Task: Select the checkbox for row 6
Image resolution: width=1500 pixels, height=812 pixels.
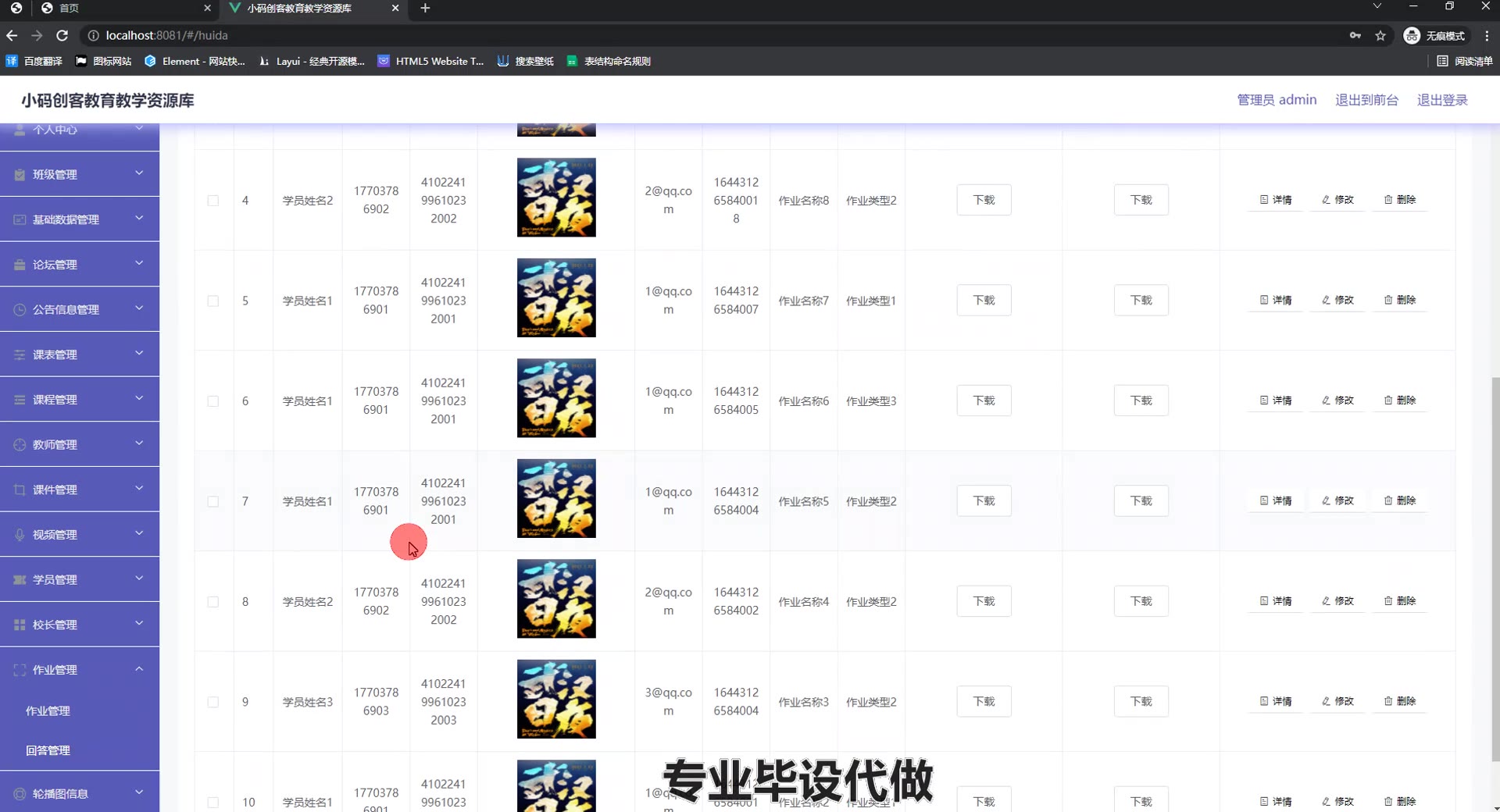Action: pyautogui.click(x=212, y=401)
